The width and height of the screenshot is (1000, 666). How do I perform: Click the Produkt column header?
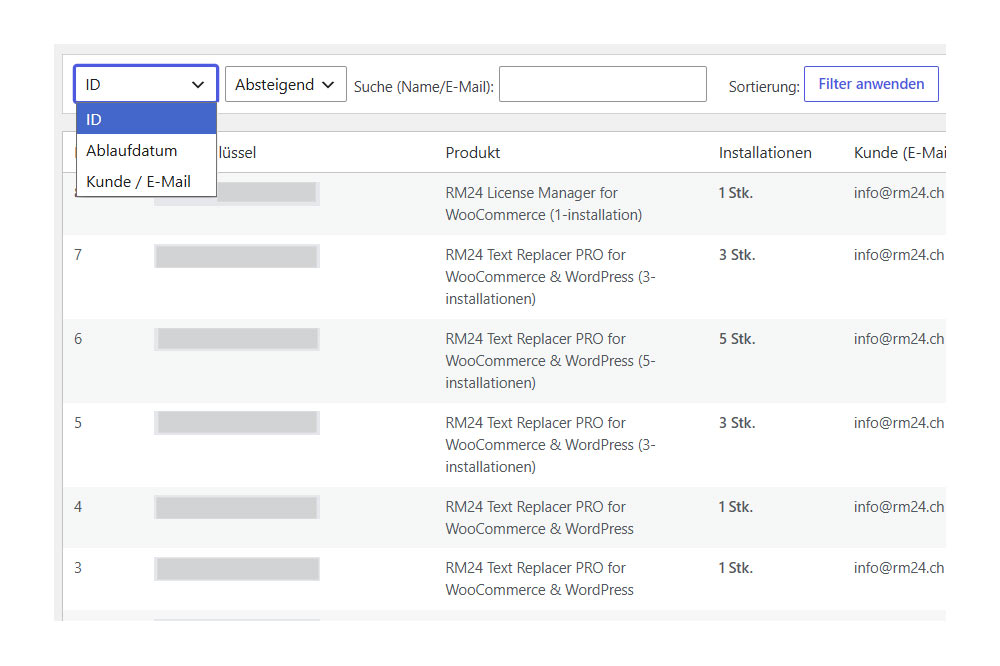click(x=473, y=152)
